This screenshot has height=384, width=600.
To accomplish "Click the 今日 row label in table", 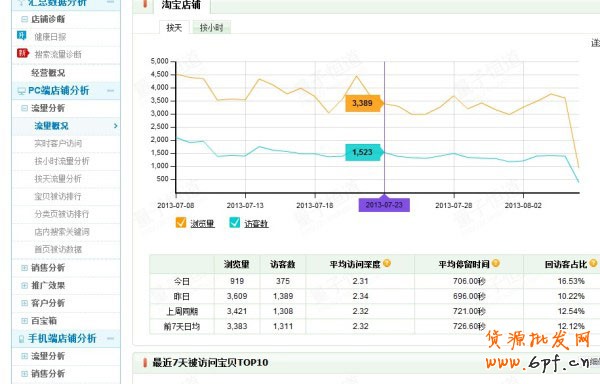I will click(x=182, y=281).
